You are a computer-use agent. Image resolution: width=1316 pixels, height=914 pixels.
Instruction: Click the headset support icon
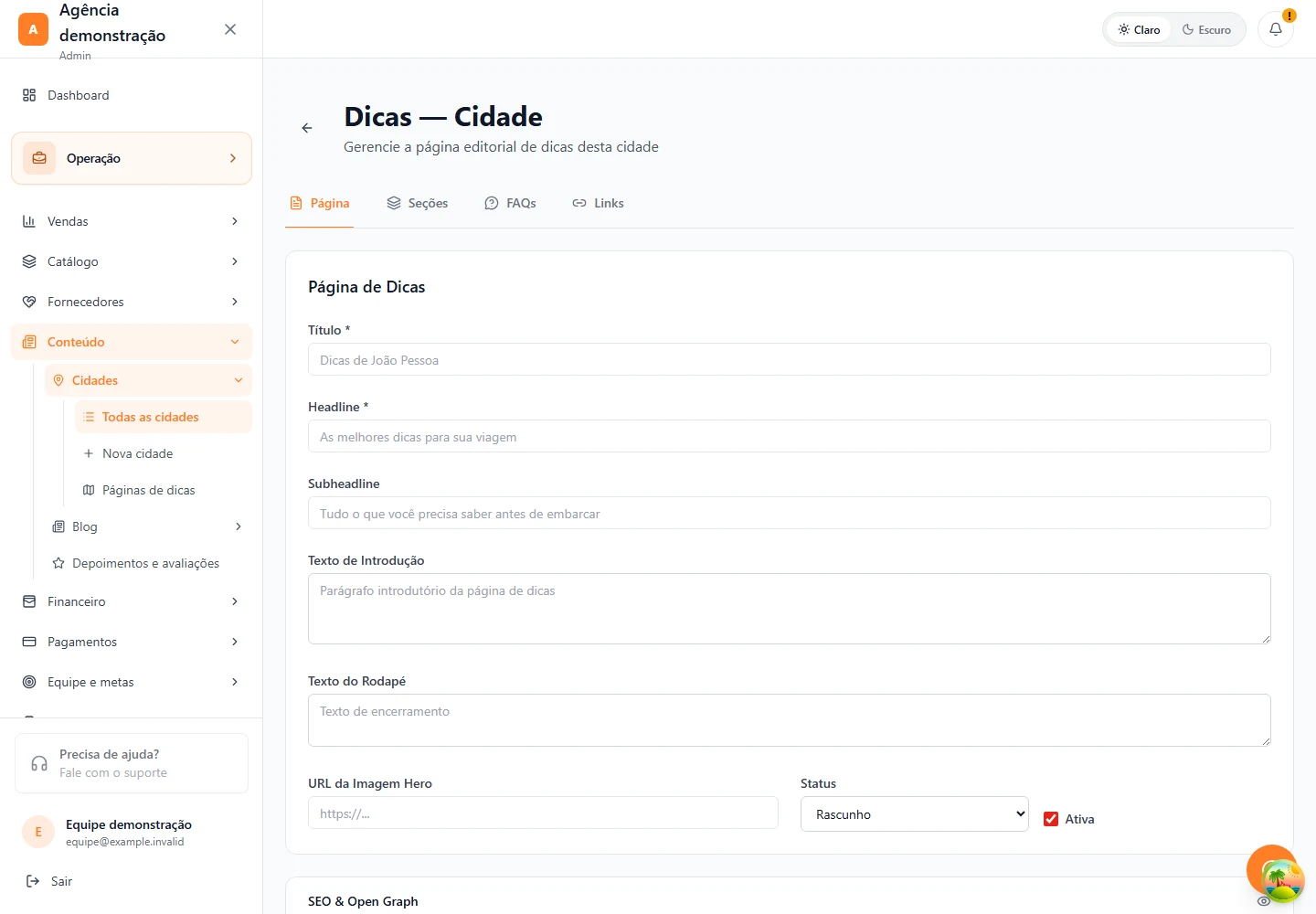(39, 763)
